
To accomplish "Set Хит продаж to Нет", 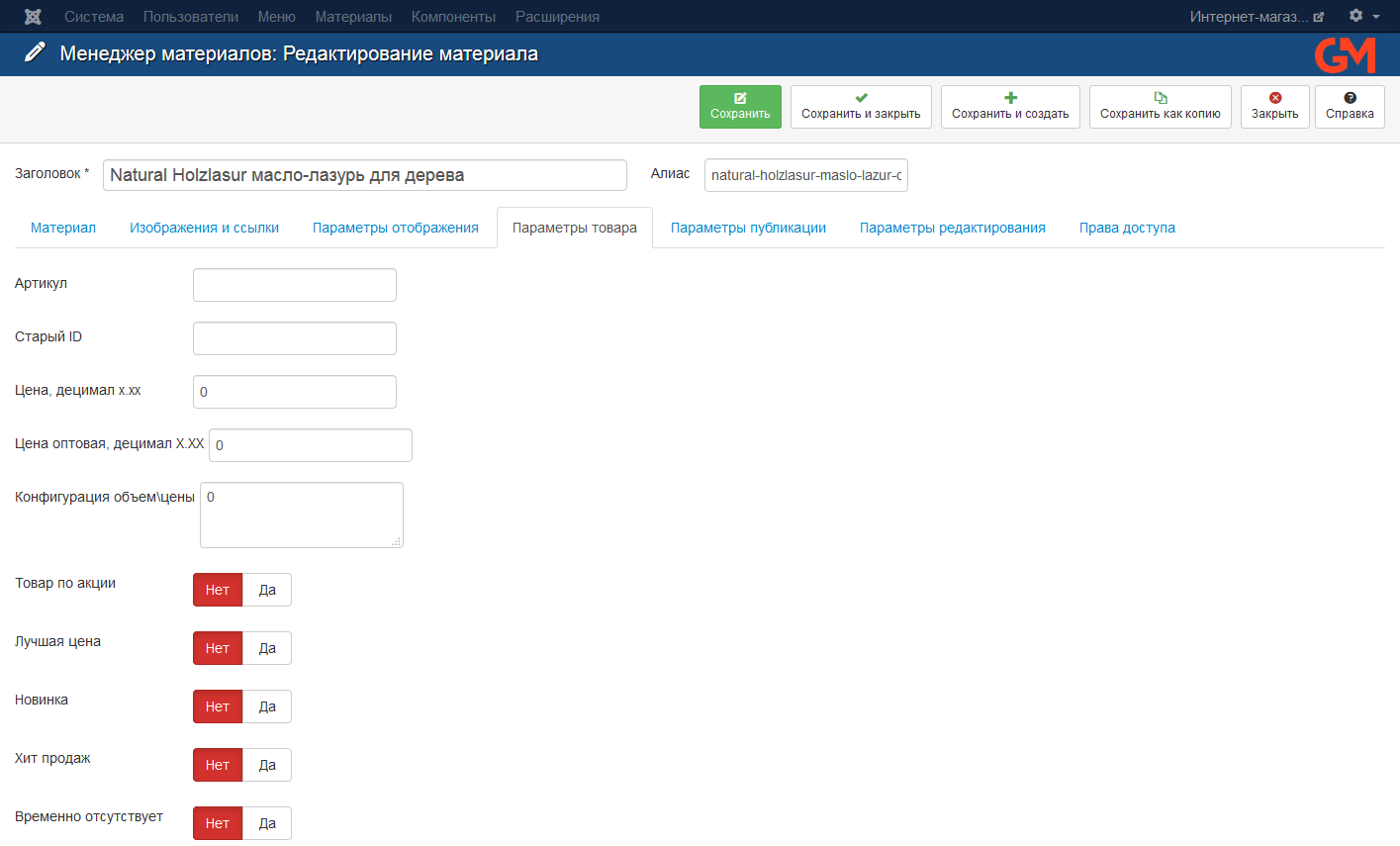I will pyautogui.click(x=218, y=765).
